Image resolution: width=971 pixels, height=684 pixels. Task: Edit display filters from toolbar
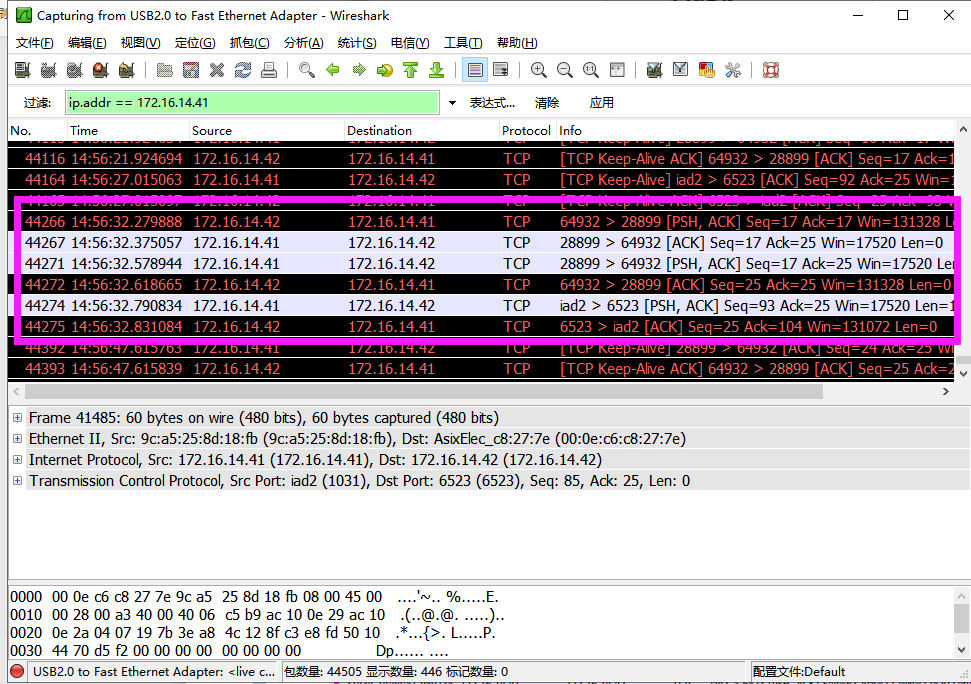tap(680, 70)
